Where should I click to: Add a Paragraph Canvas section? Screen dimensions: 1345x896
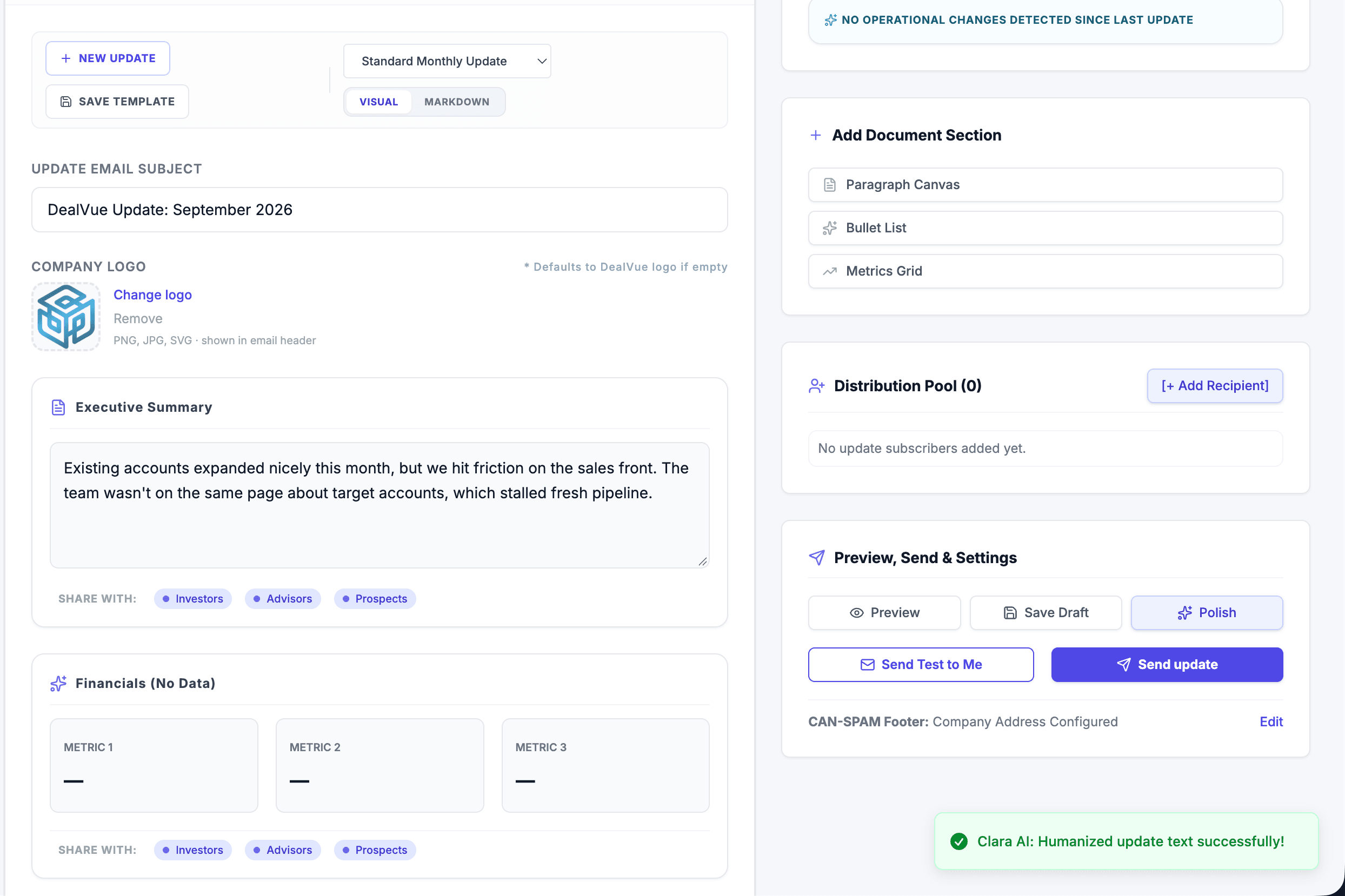pos(1045,185)
